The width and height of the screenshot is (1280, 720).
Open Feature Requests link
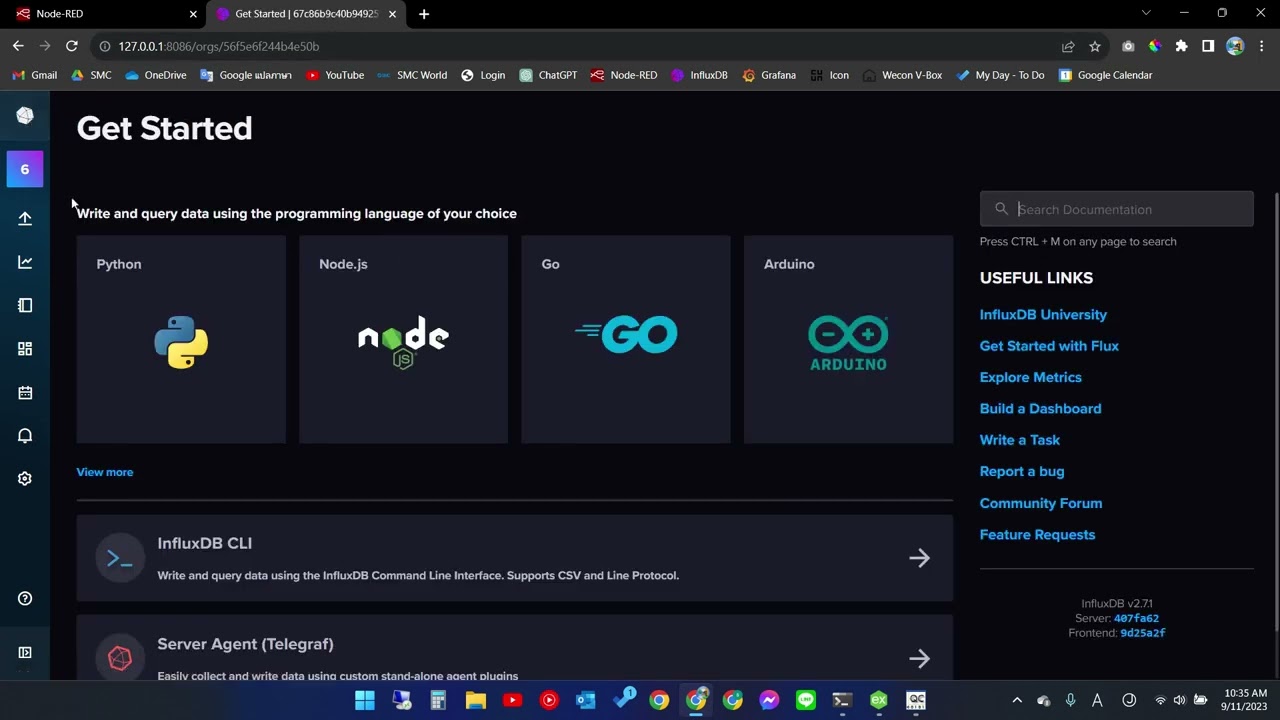click(x=1037, y=534)
